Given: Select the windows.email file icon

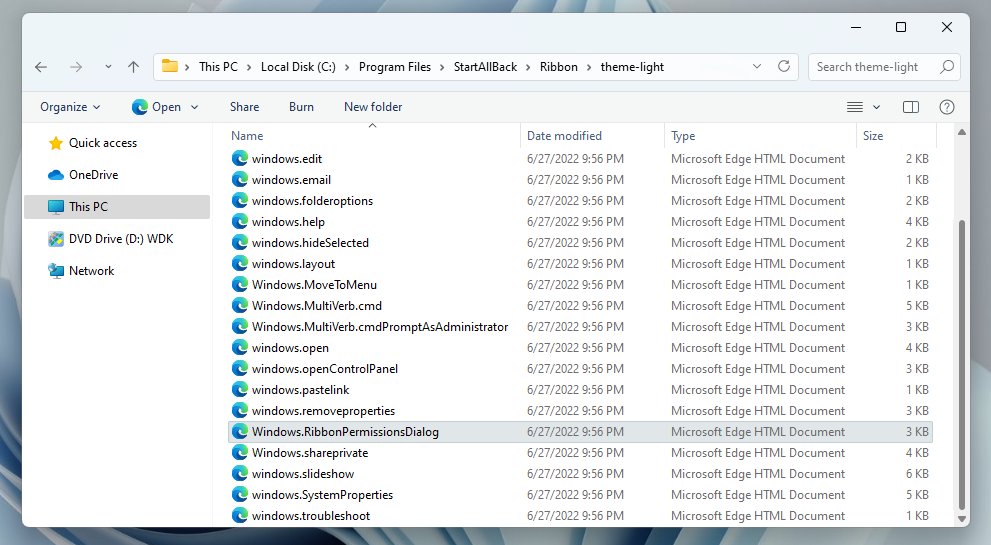Looking at the screenshot, I should (240, 180).
